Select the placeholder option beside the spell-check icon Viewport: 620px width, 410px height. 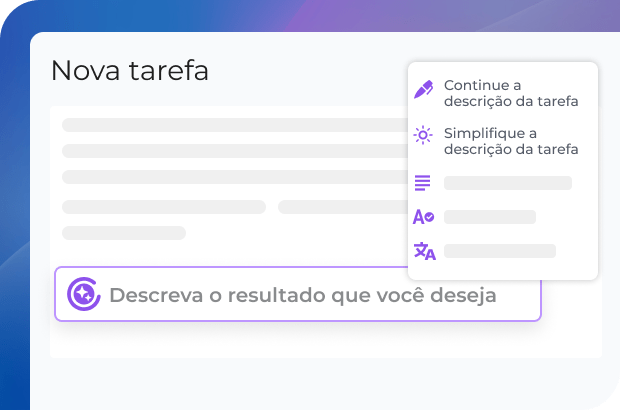point(489,217)
